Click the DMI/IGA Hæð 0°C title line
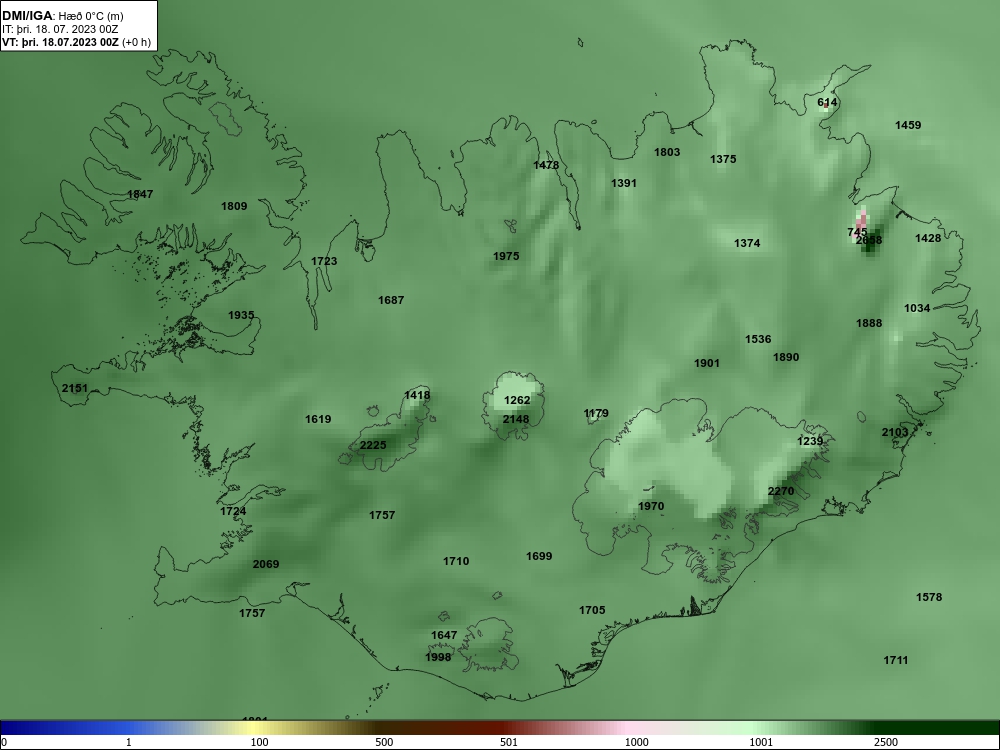This screenshot has height=750, width=1000. pos(62,16)
